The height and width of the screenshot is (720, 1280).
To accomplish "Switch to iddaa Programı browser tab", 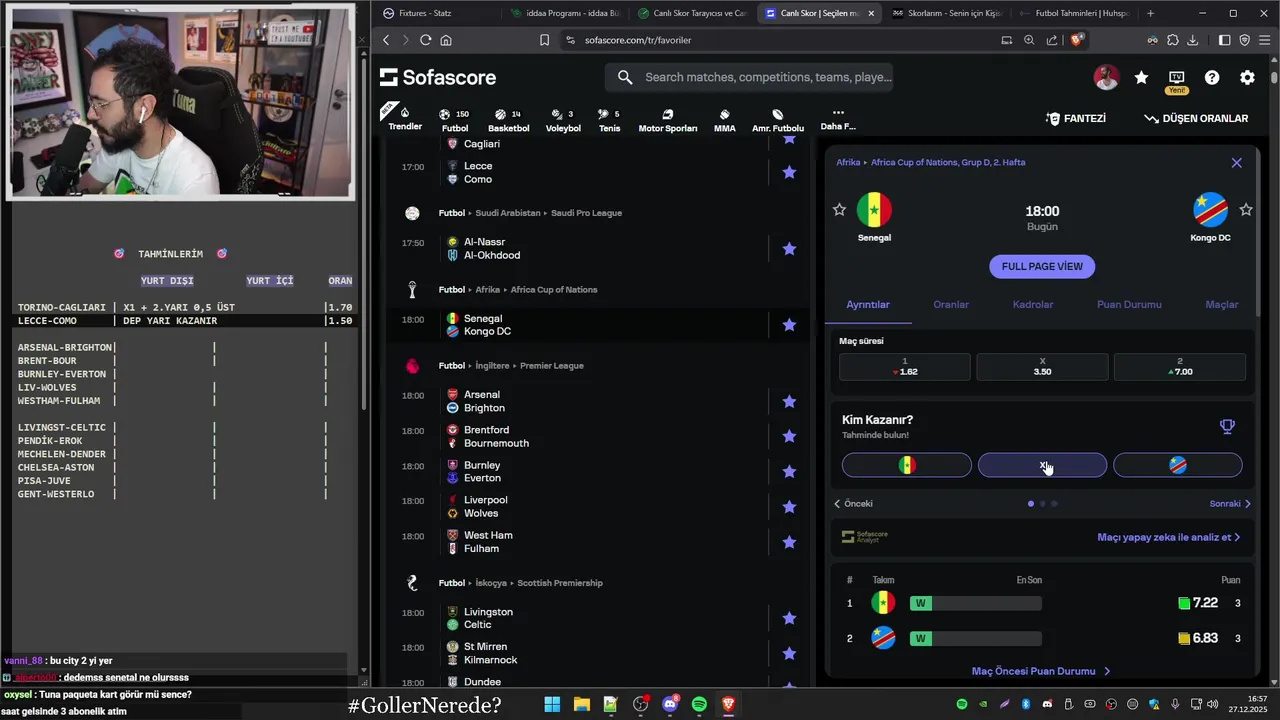I will point(566,13).
